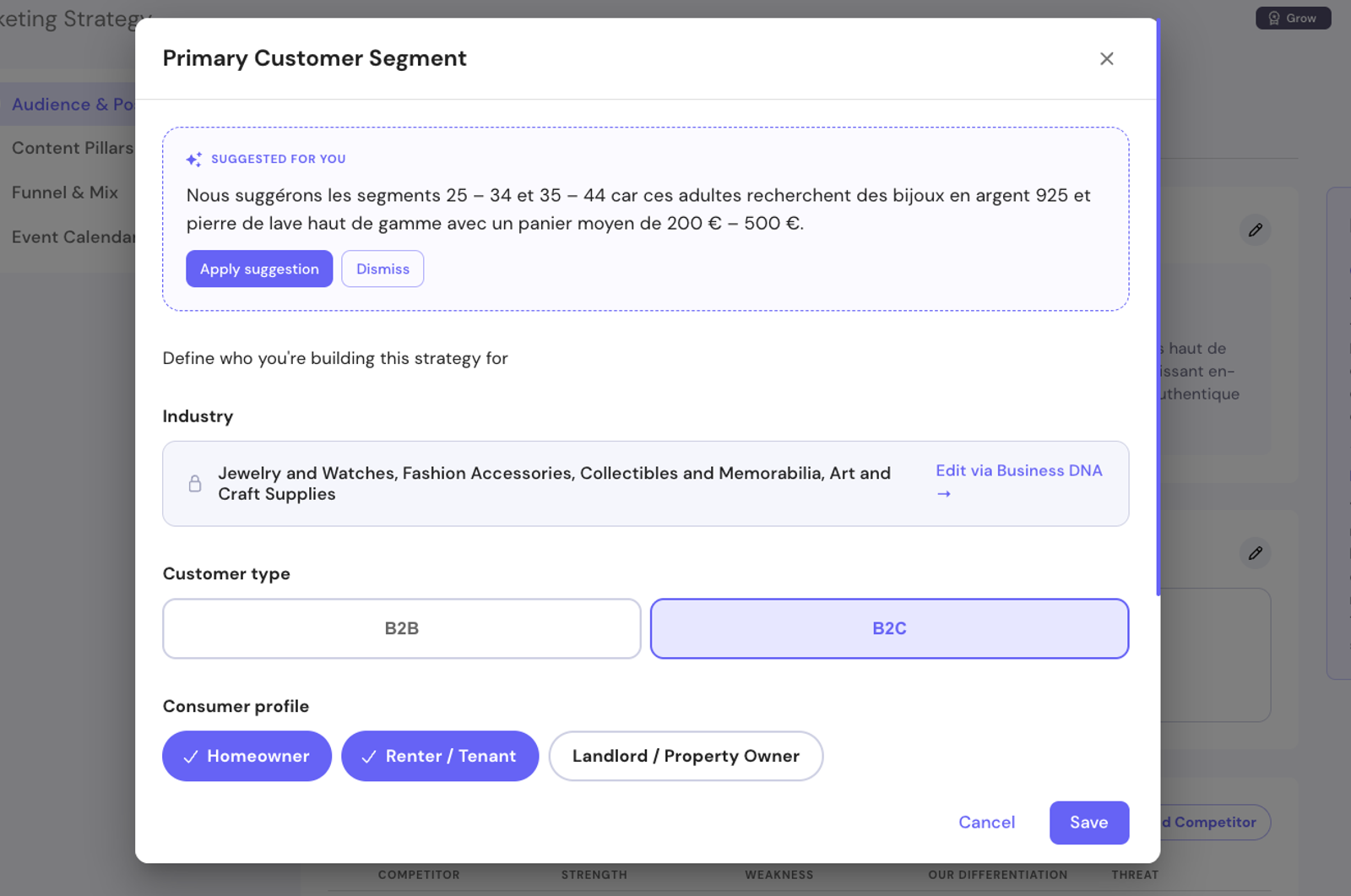Click the WEAKNESS column header
The image size is (1351, 896).
[x=779, y=875]
